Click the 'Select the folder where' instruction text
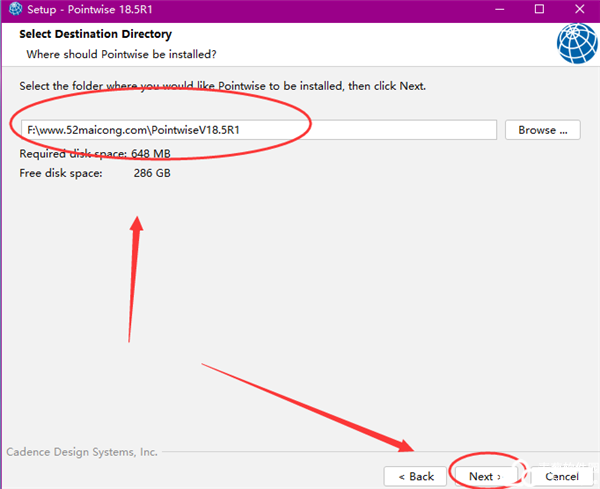The image size is (600, 489). [222, 86]
